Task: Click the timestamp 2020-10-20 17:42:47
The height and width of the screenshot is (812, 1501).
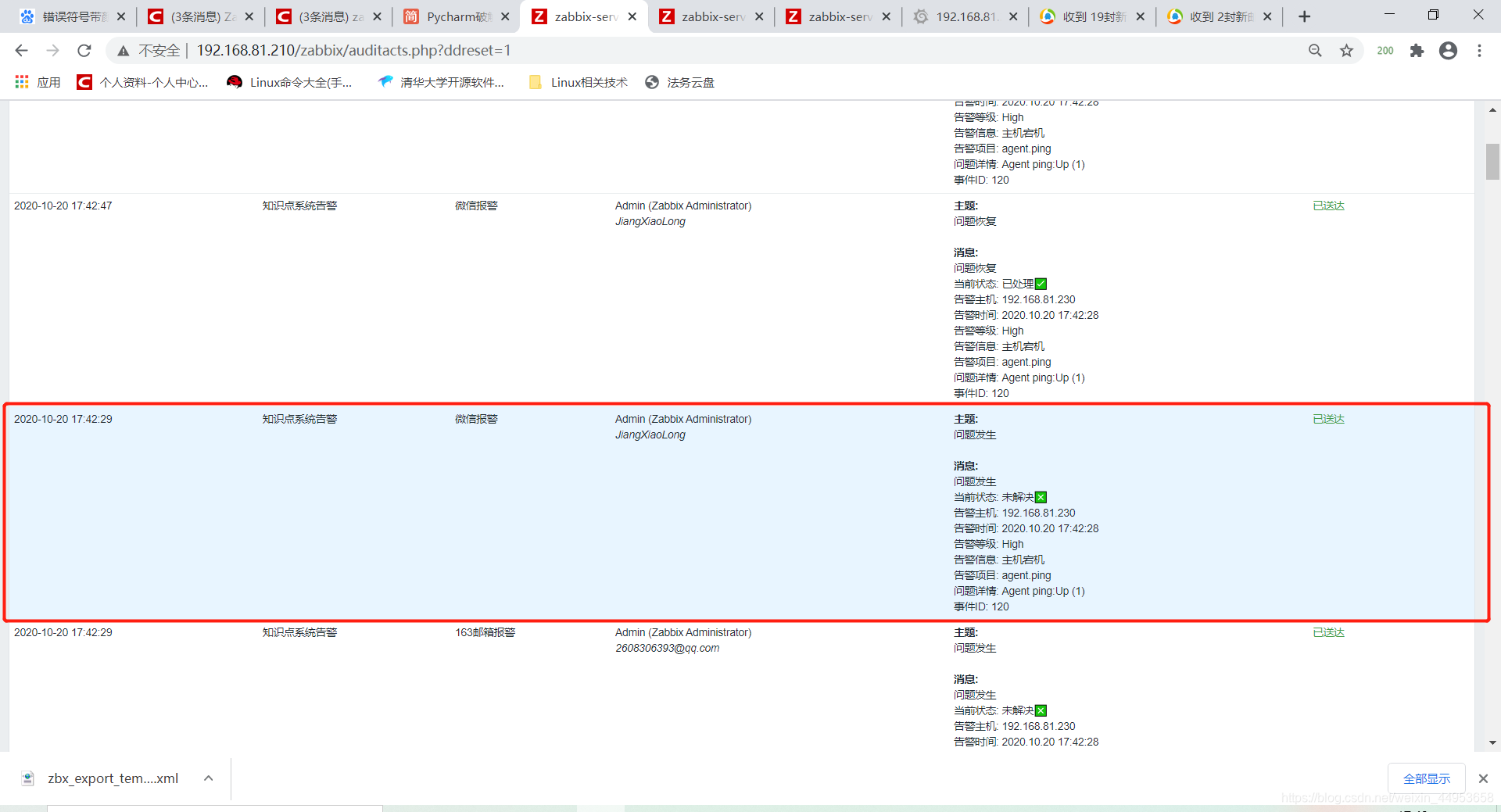Action: tap(63, 206)
